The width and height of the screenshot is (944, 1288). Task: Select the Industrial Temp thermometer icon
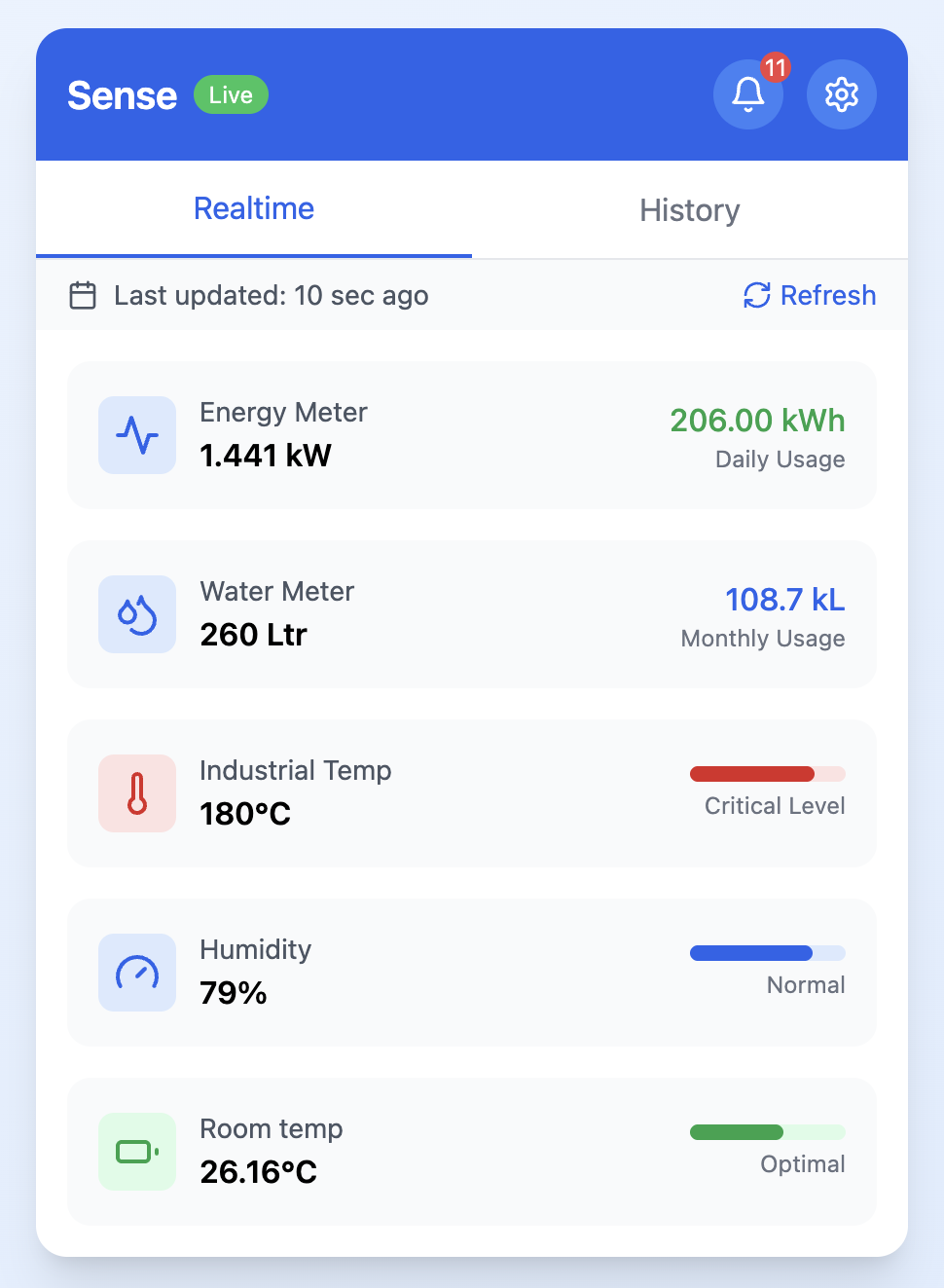(137, 793)
